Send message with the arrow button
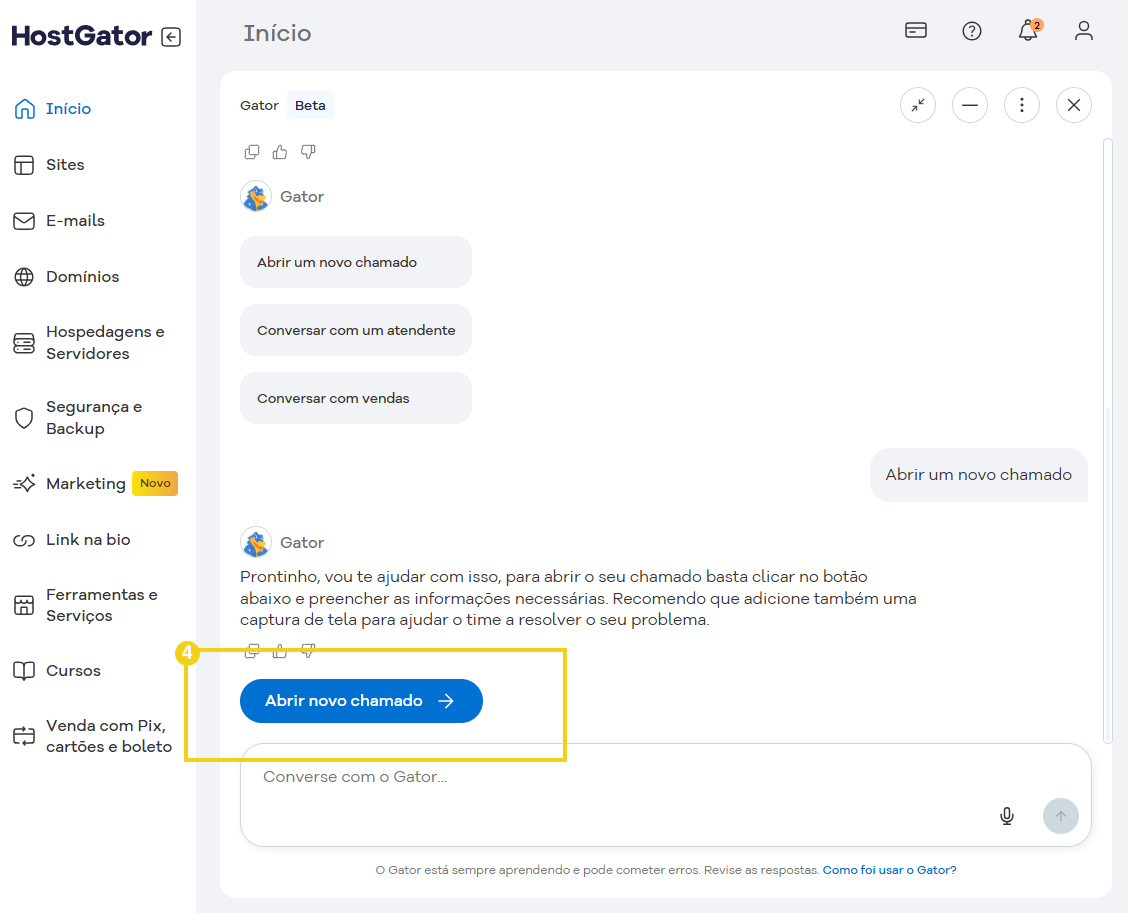This screenshot has width=1128, height=913. (x=1061, y=816)
